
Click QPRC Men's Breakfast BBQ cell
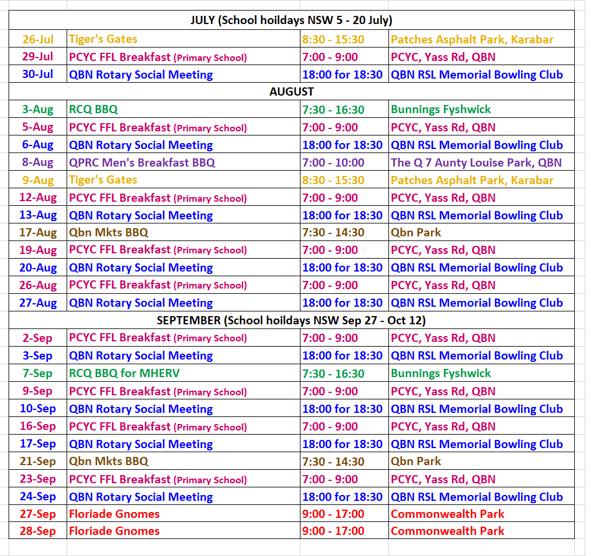(x=184, y=162)
